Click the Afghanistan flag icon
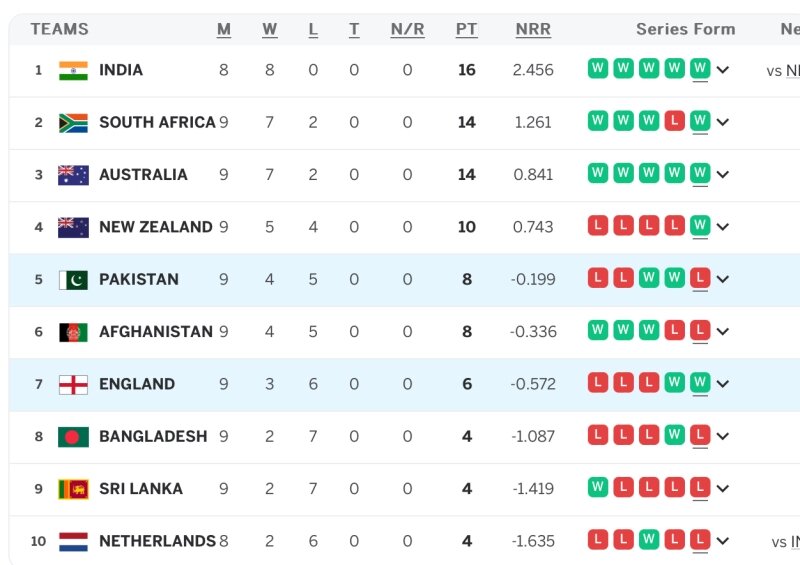800x565 pixels. [73, 332]
